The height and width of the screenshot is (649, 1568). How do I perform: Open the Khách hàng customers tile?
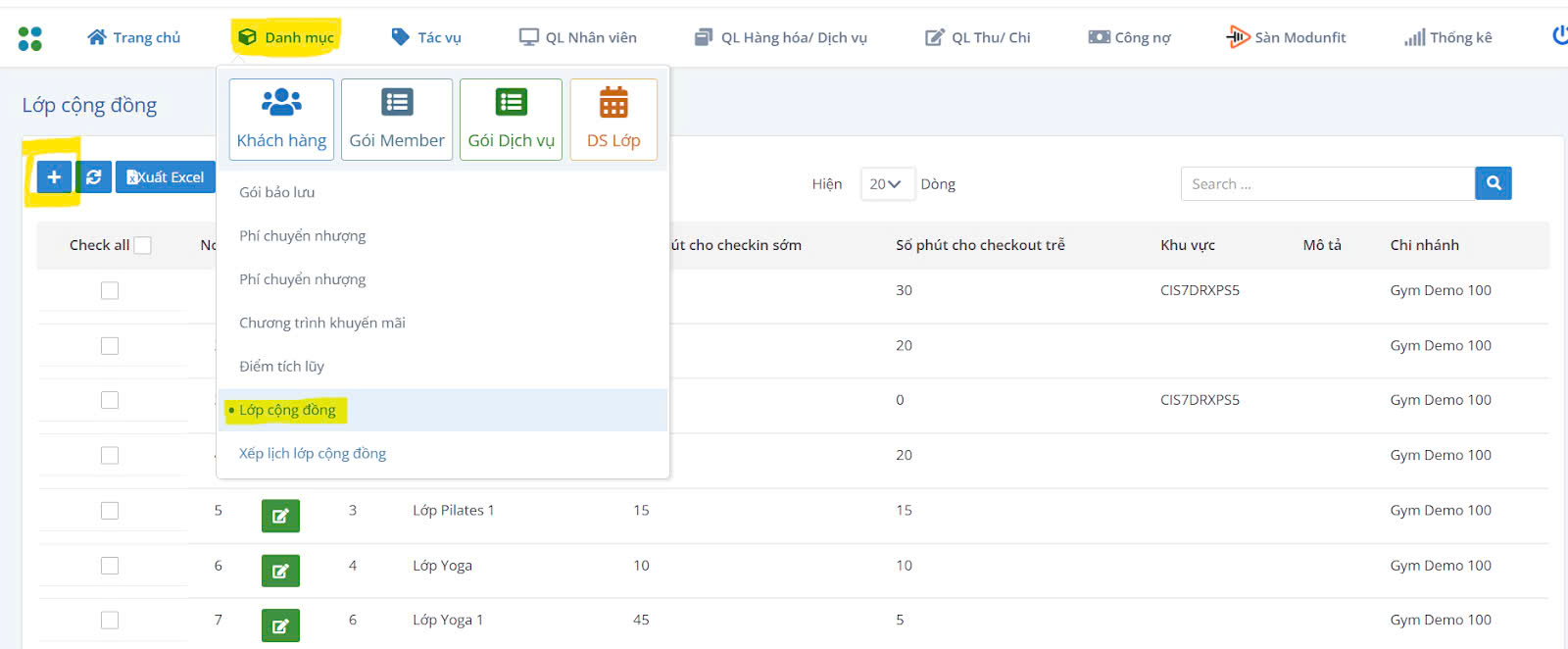281,120
